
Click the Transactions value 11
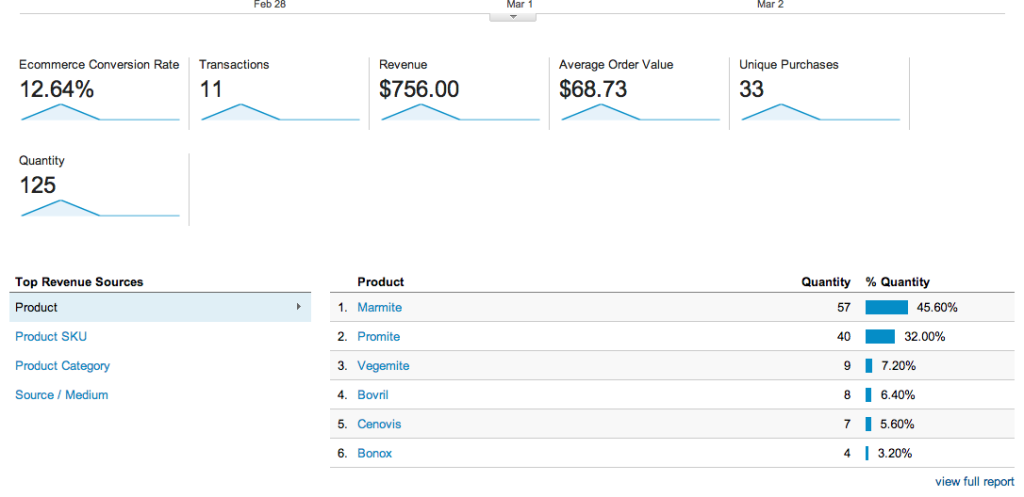coord(211,89)
